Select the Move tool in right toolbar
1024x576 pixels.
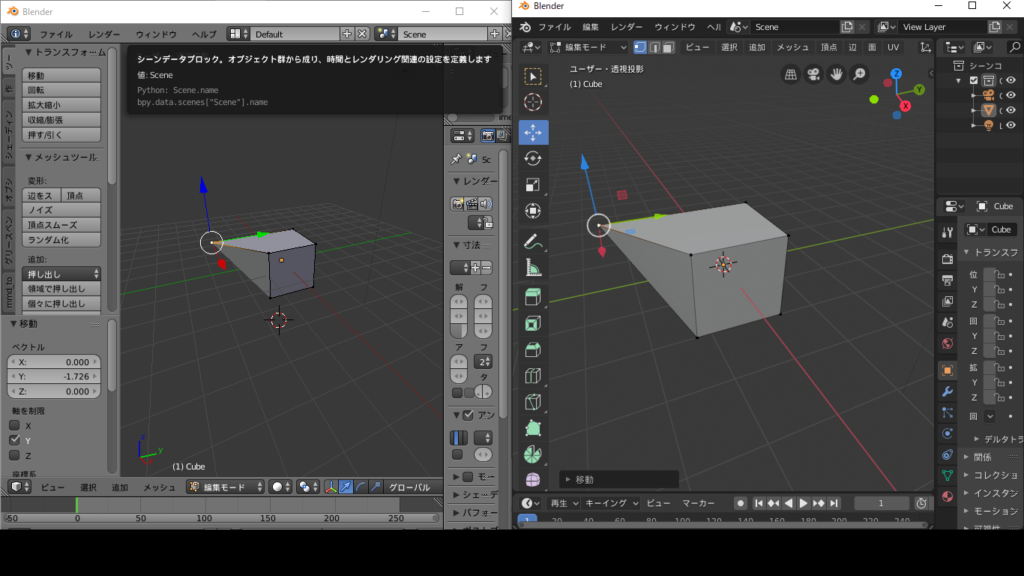tap(533, 132)
